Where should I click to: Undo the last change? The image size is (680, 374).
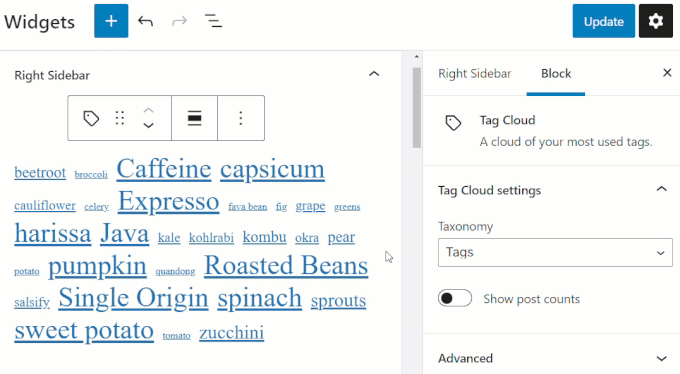tap(145, 21)
